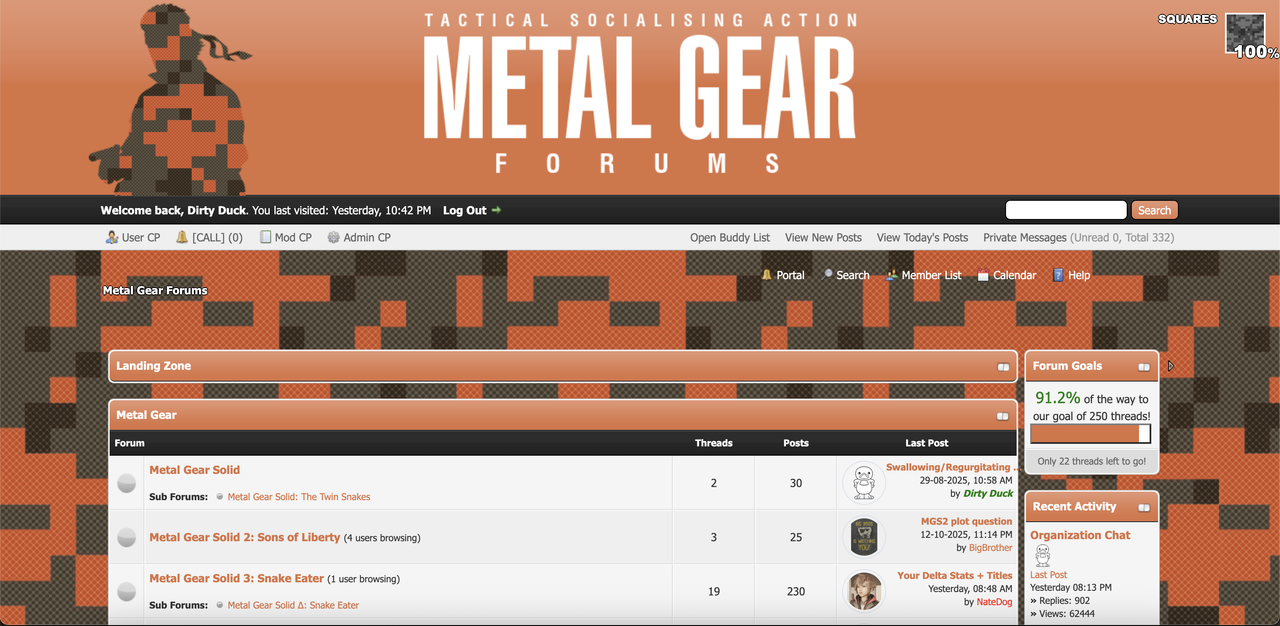Click the green Log Out arrow icon
1280x626 pixels.
coord(496,210)
